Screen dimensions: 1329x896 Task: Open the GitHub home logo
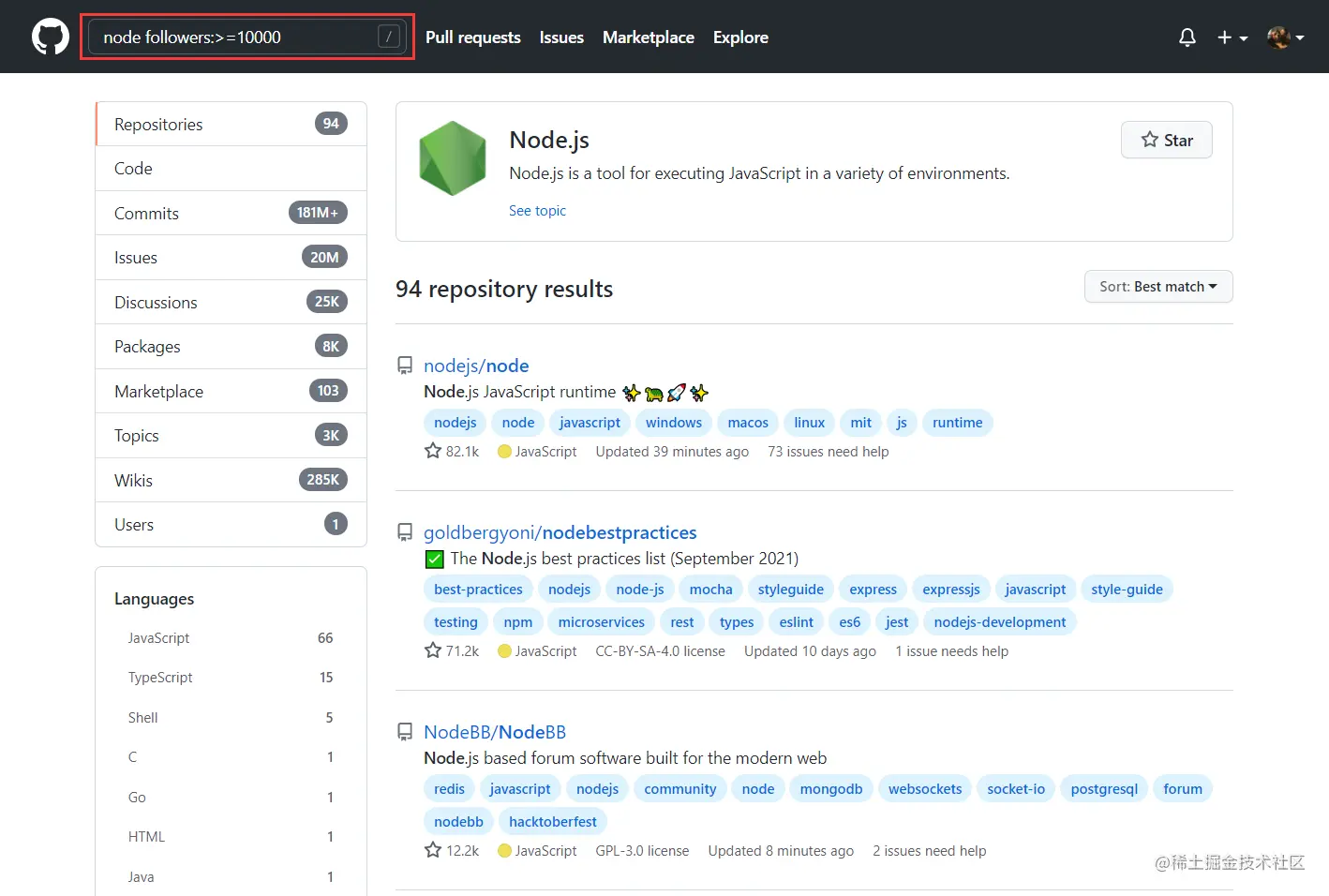coord(51,37)
